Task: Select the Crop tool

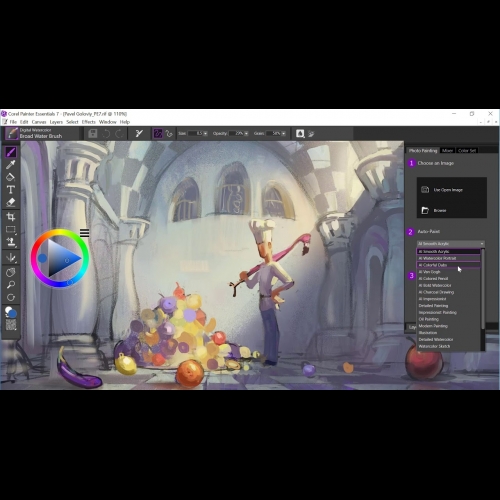Action: tap(11, 217)
